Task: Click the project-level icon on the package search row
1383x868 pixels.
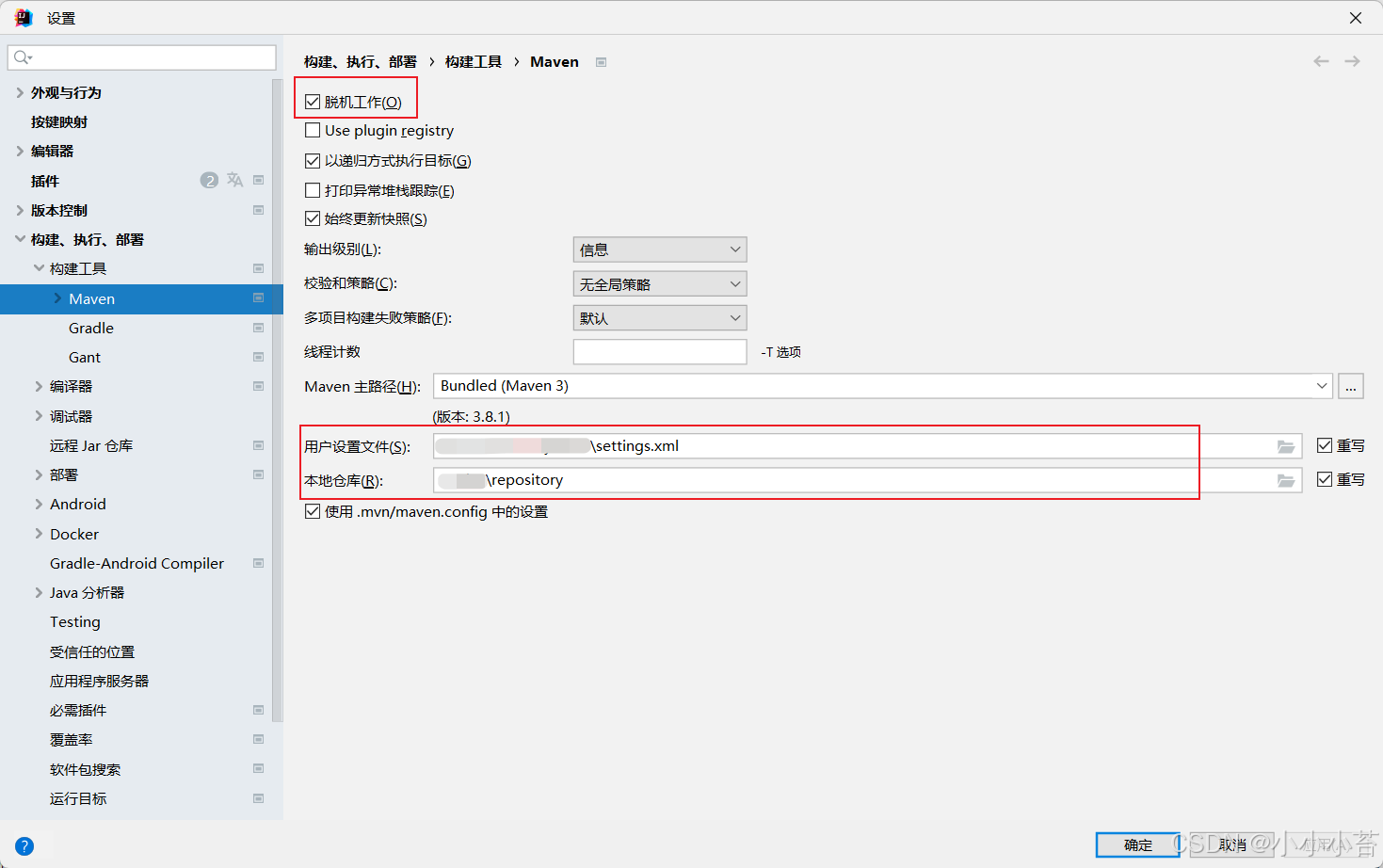Action: point(258,769)
